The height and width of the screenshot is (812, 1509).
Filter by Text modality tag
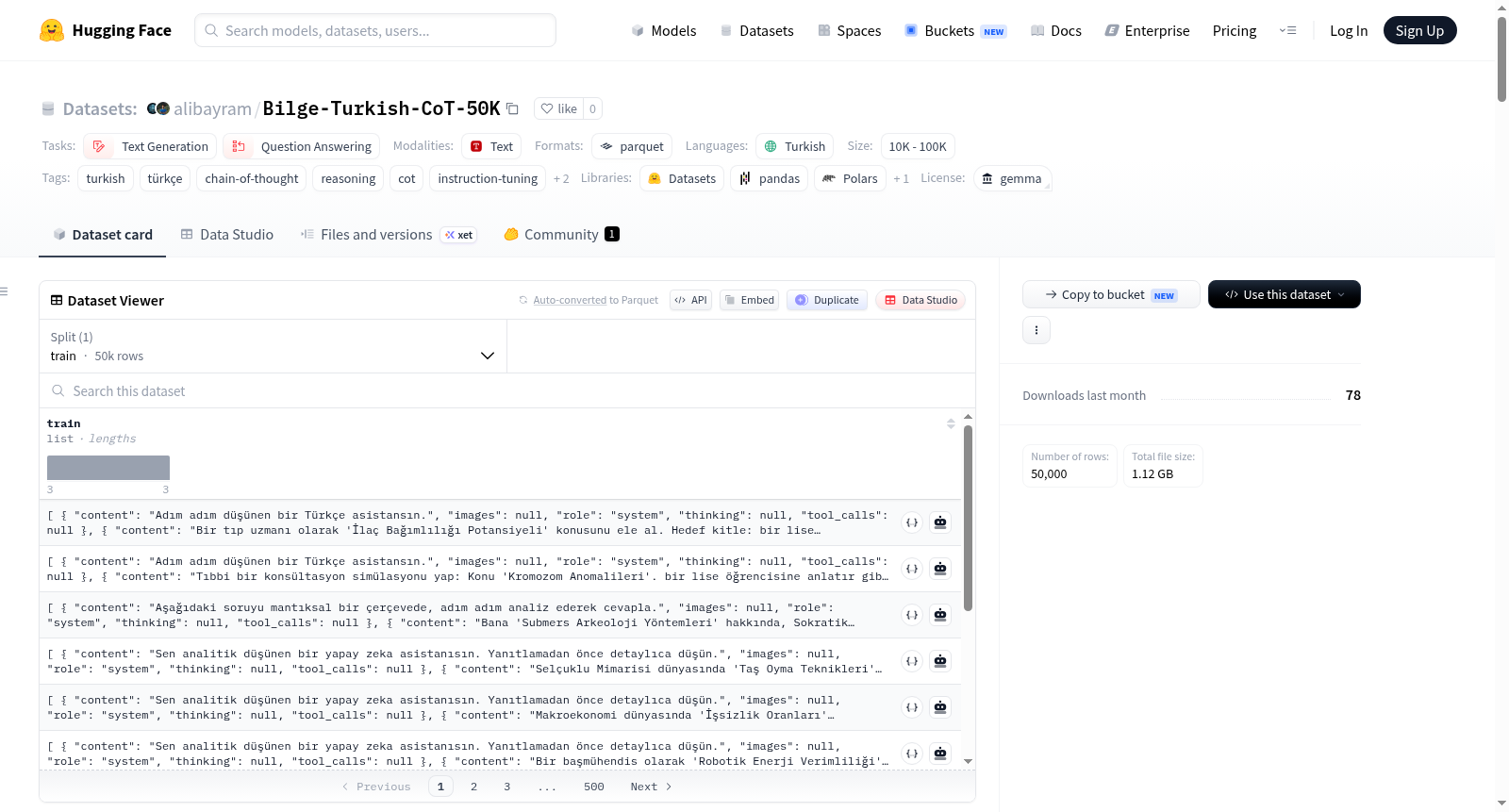point(491,146)
